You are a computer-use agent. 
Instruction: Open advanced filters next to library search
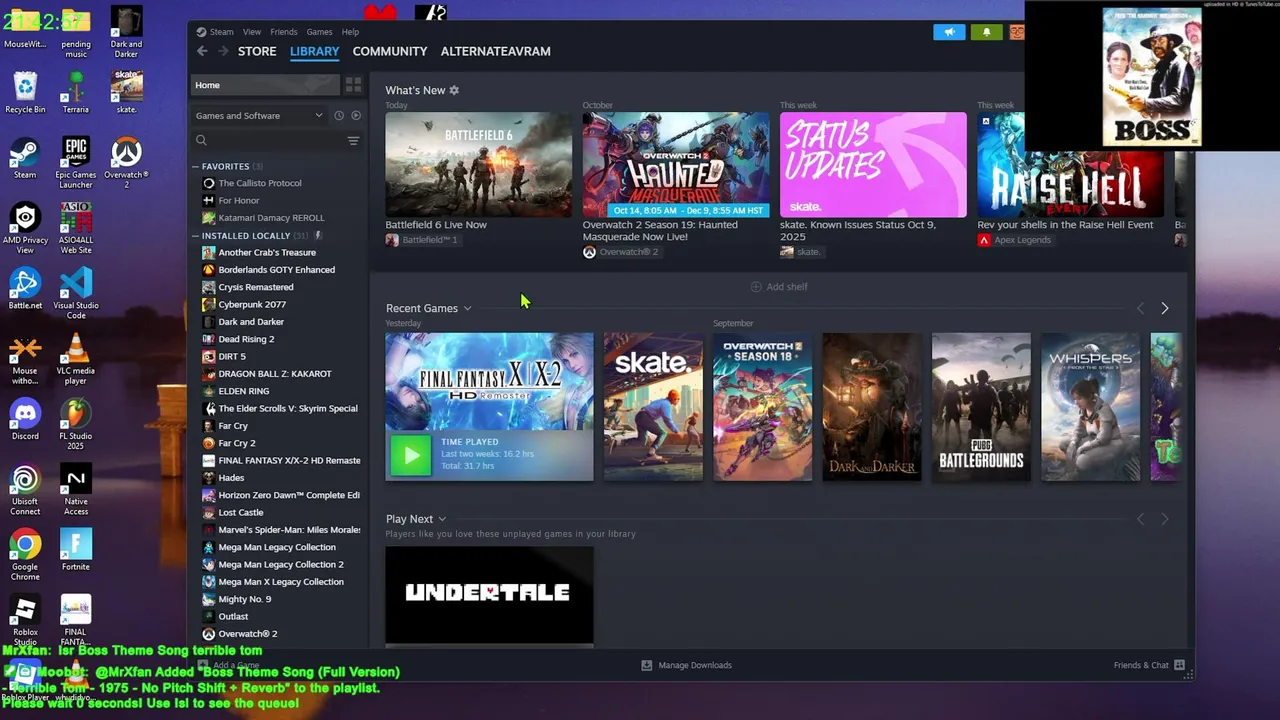pyautogui.click(x=353, y=141)
